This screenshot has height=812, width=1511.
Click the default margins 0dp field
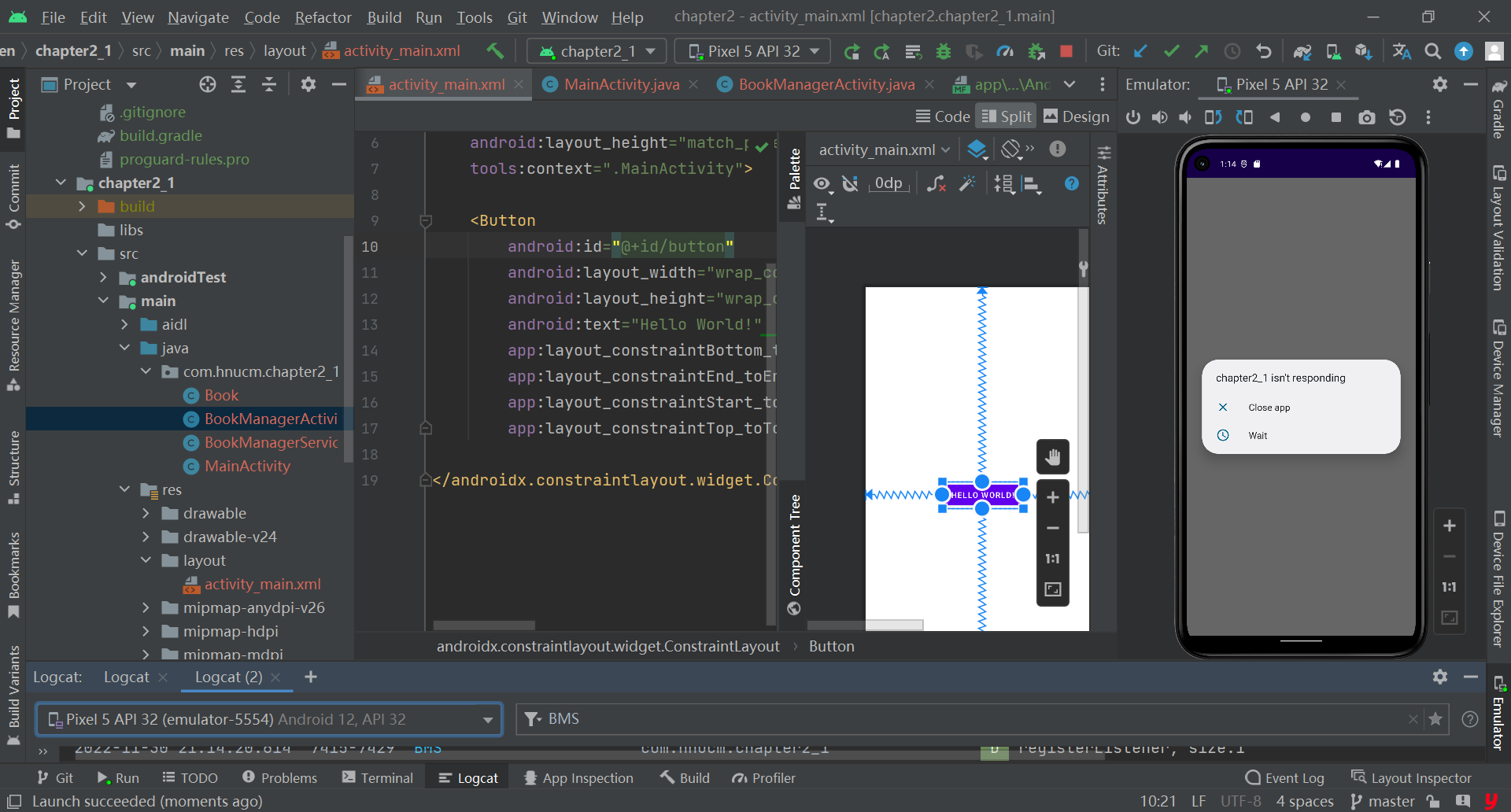pos(890,183)
